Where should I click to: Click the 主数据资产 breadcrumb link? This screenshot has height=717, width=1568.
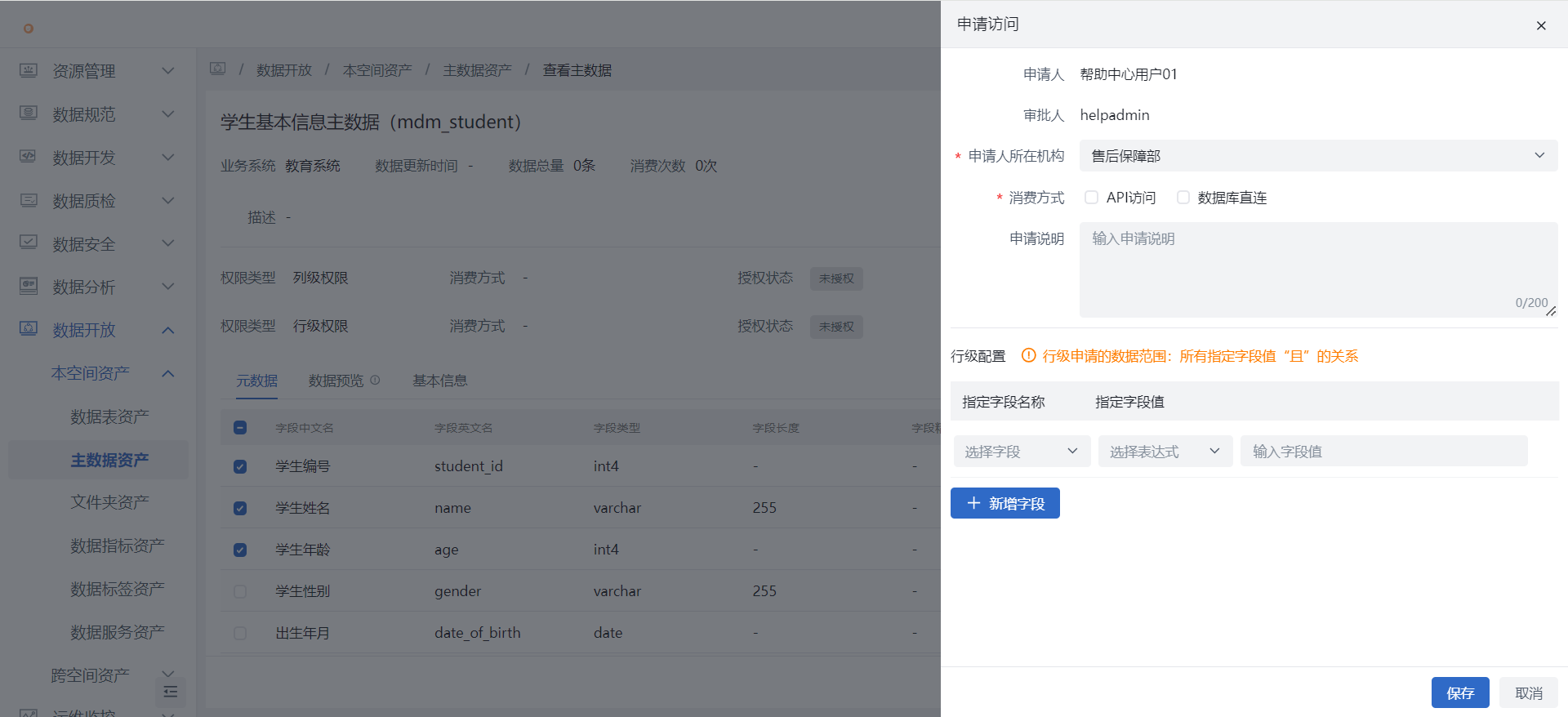pos(477,70)
